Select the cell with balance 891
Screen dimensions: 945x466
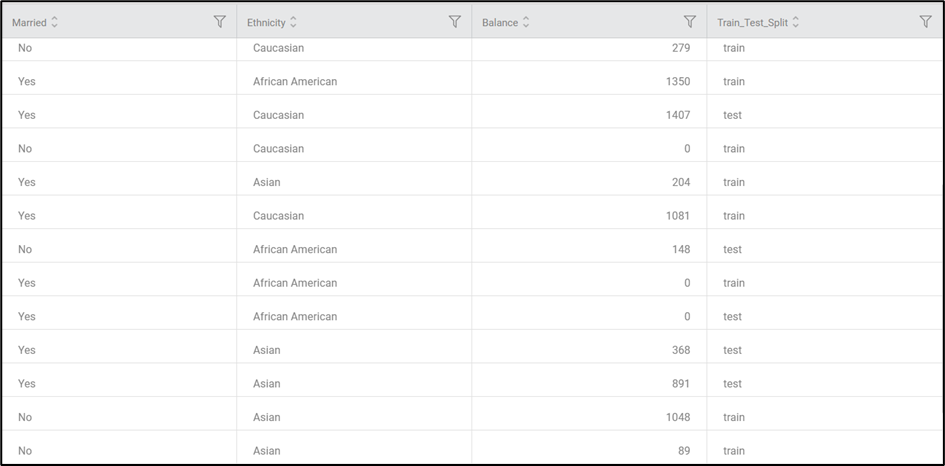pyautogui.click(x=680, y=384)
